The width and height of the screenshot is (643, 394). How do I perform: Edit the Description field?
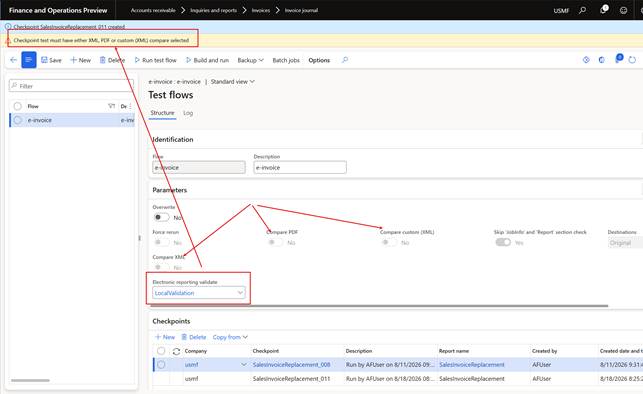[300, 167]
